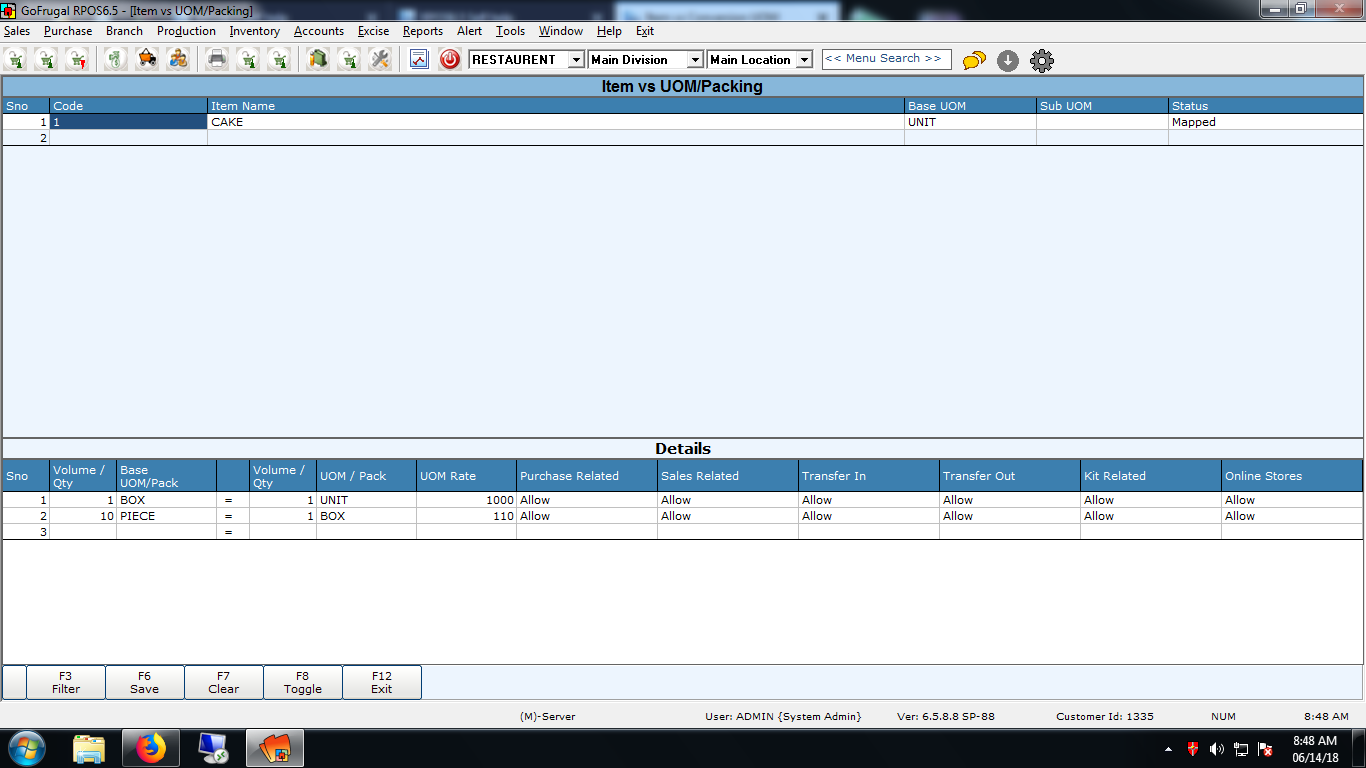The image size is (1366, 768).
Task: Click the Menu Search input box
Action: pyautogui.click(x=886, y=59)
